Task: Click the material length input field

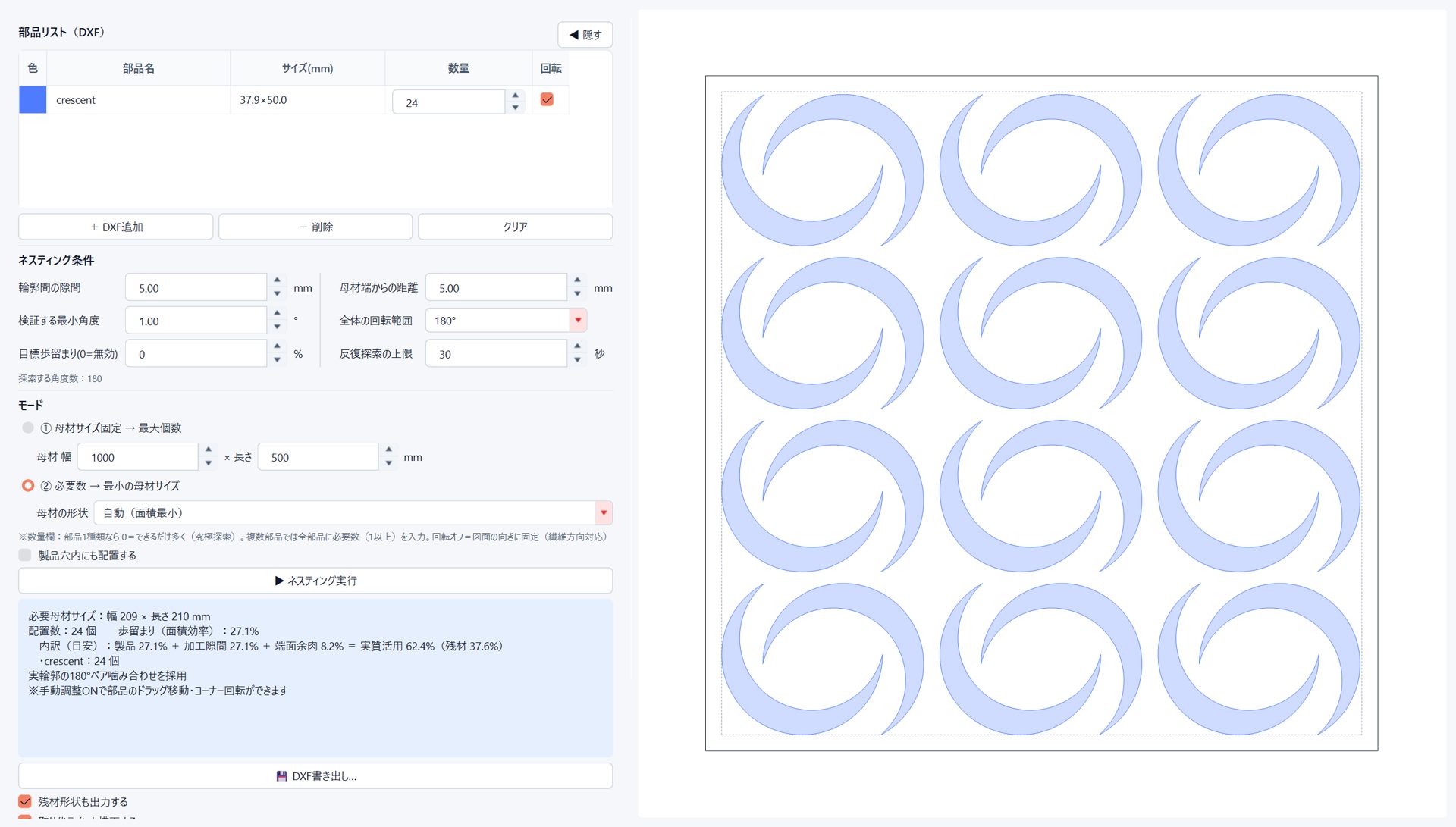Action: [x=318, y=457]
